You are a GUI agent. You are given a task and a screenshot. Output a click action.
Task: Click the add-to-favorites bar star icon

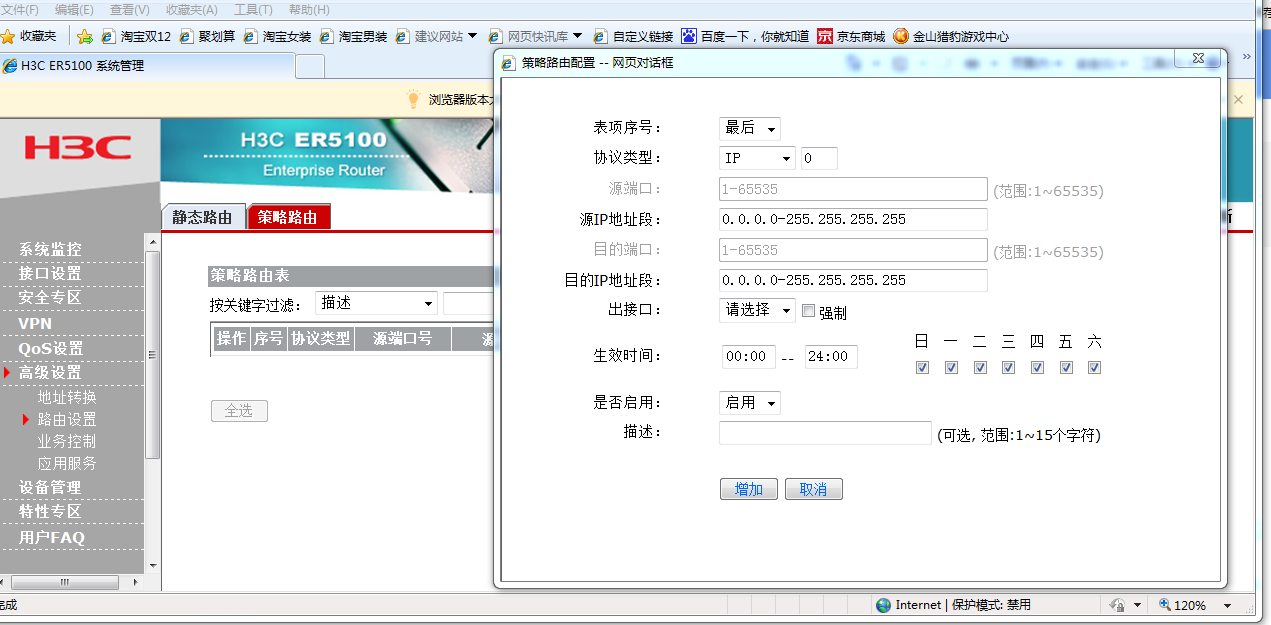85,36
